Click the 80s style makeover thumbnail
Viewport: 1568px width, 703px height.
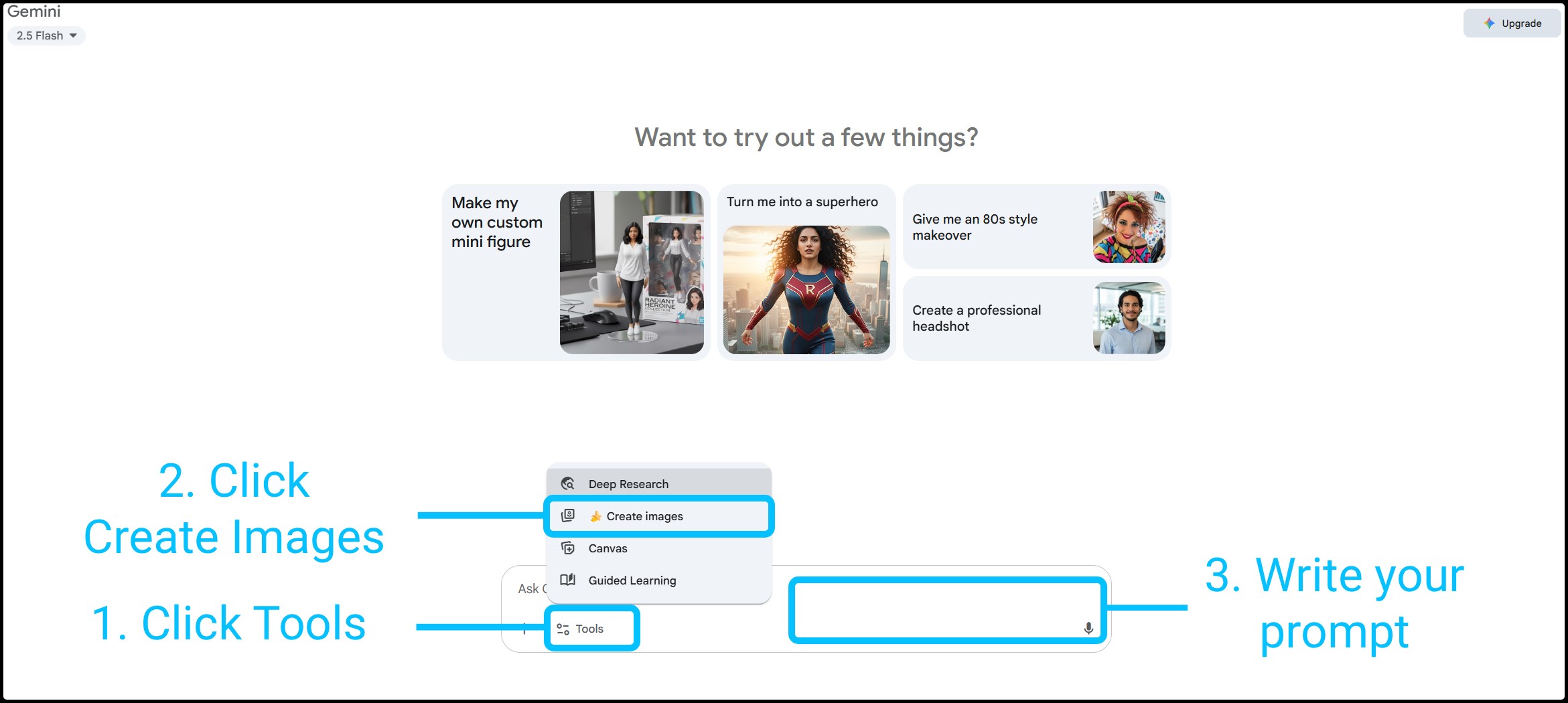pyautogui.click(x=1129, y=227)
